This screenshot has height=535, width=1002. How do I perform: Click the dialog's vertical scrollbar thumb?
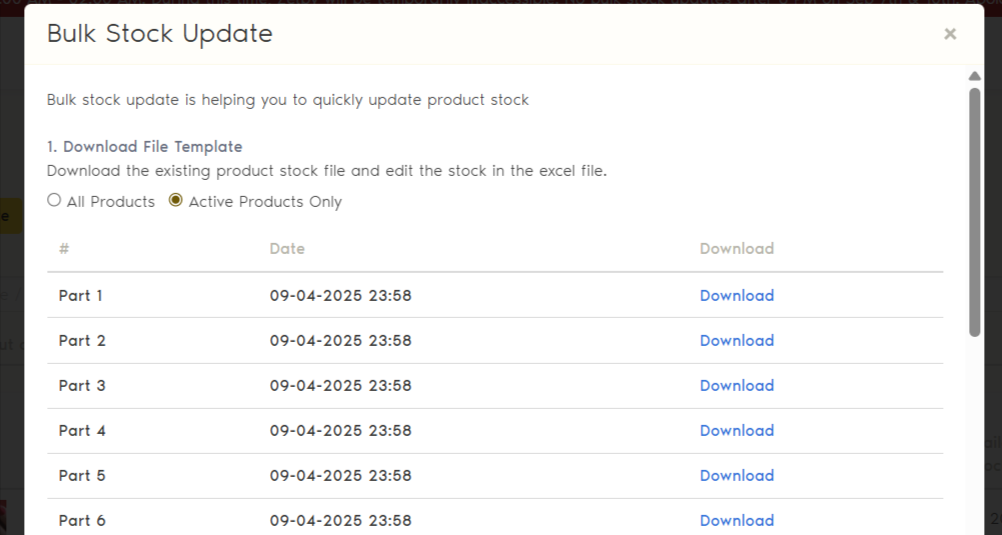(x=975, y=210)
